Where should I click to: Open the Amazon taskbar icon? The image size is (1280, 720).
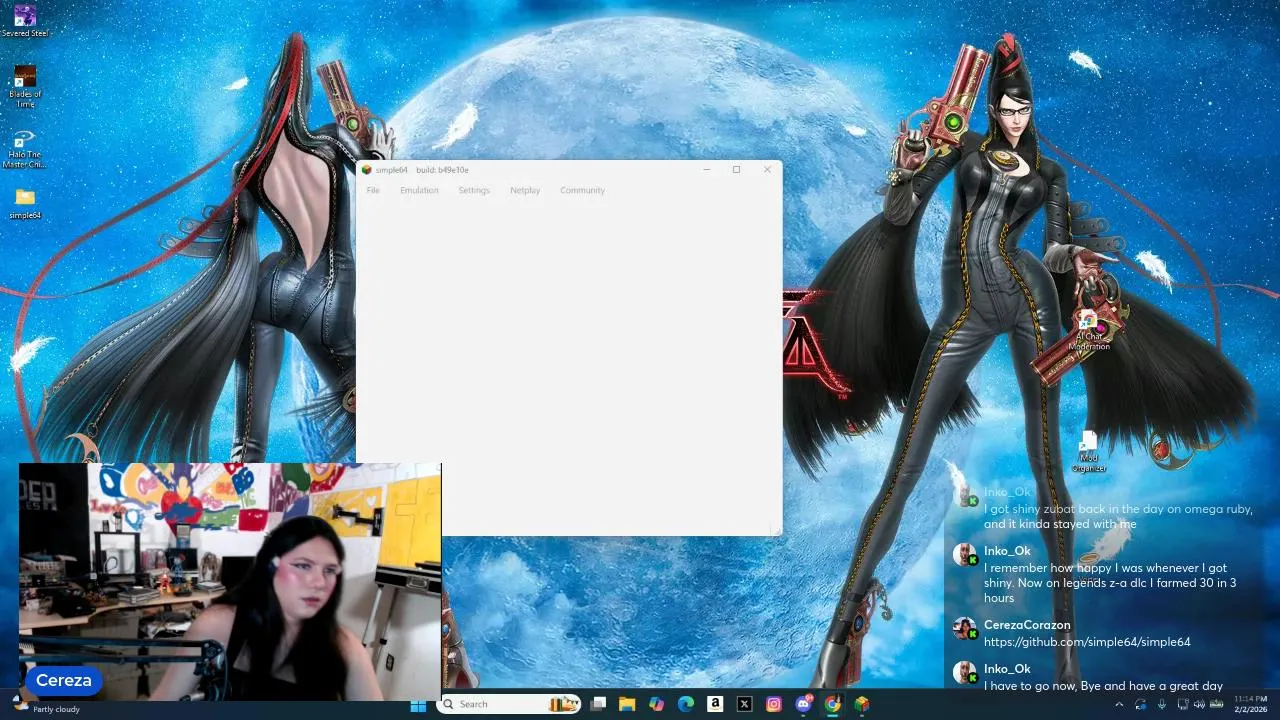(715, 704)
